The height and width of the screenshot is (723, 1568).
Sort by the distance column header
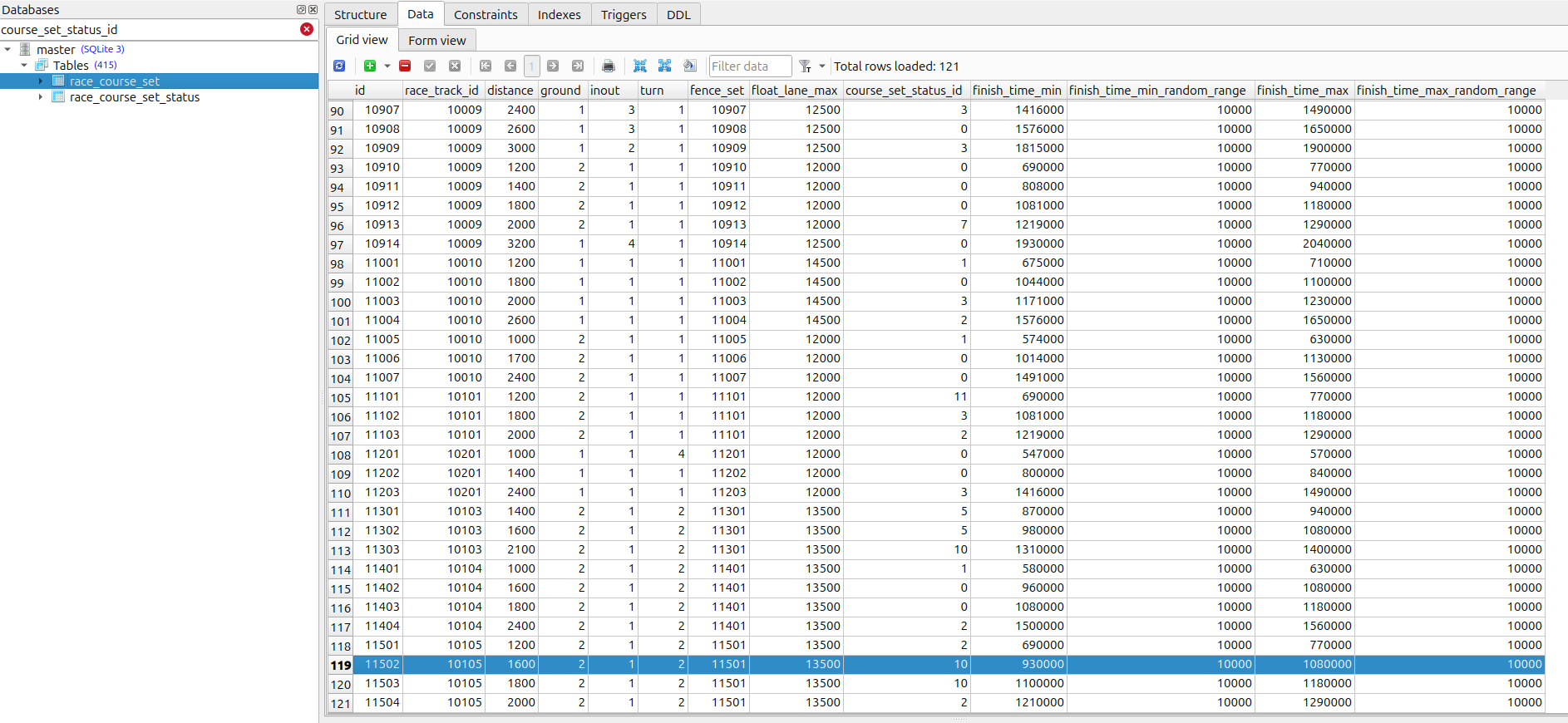pos(510,90)
